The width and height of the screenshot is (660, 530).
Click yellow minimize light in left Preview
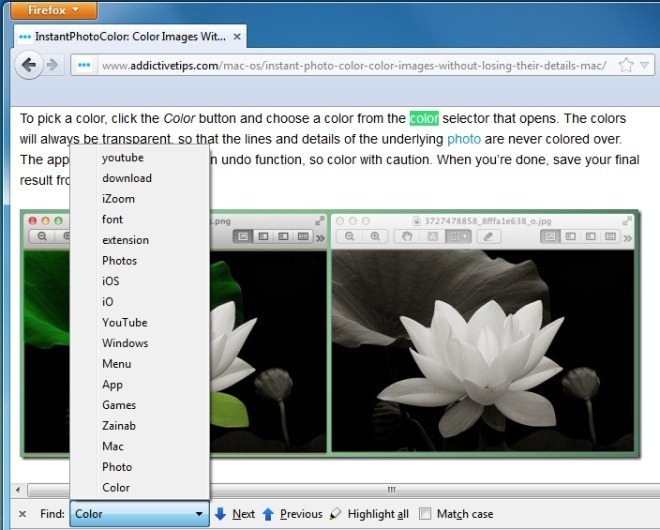pos(45,221)
